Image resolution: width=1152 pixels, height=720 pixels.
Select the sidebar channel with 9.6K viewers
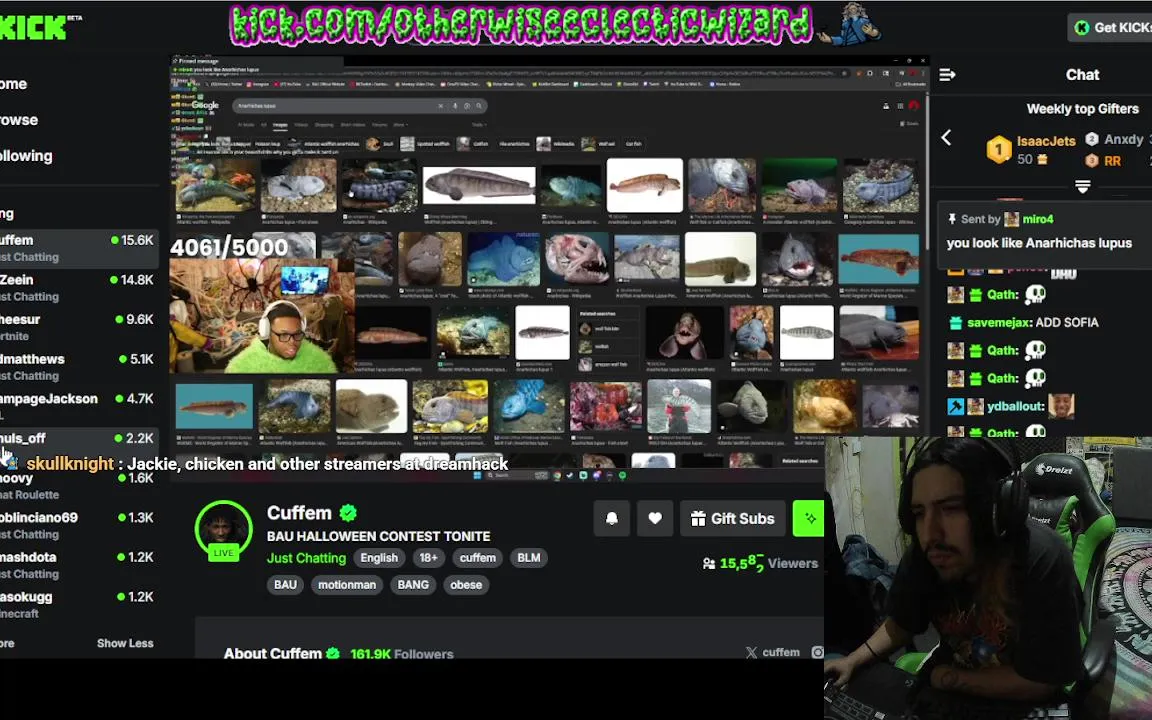tap(78, 328)
